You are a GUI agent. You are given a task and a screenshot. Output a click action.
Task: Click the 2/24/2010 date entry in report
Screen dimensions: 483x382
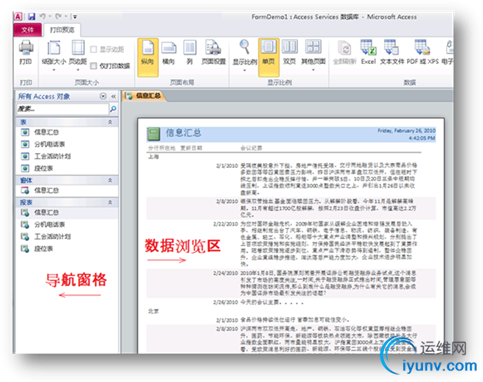[226, 273]
